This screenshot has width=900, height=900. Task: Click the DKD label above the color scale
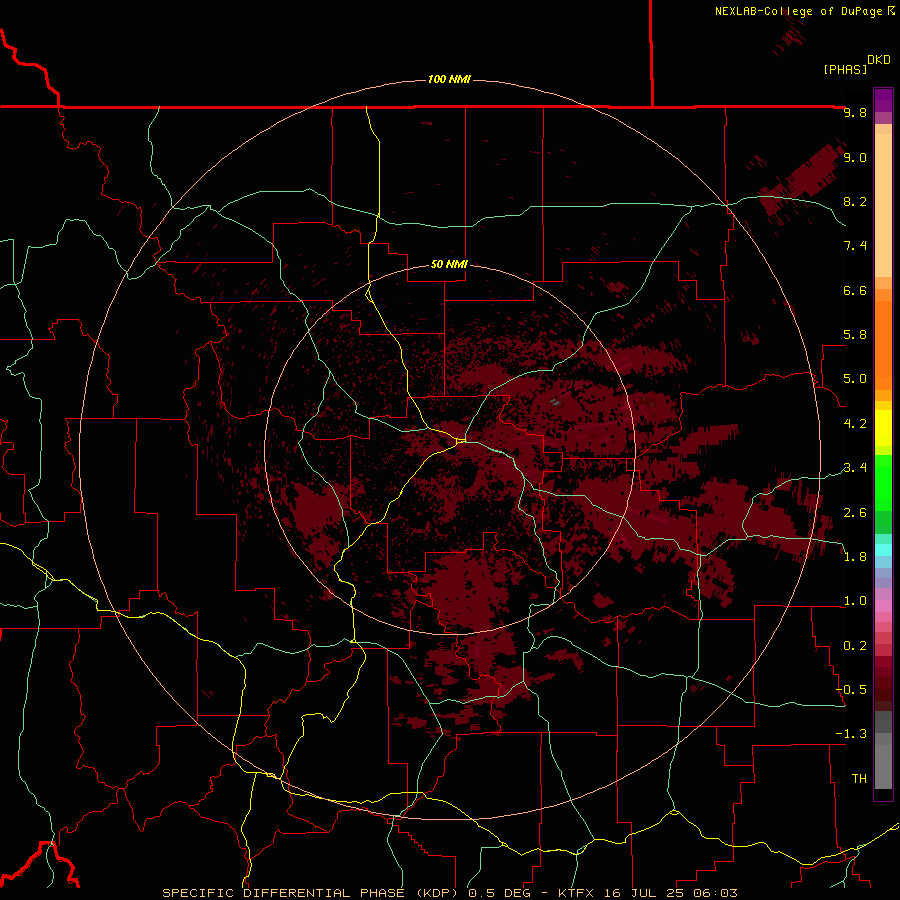pos(879,60)
